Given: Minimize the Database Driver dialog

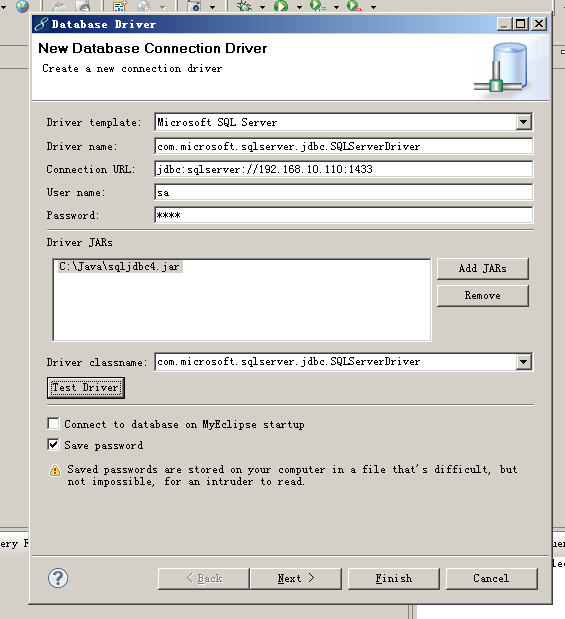Looking at the screenshot, I should (x=504, y=24).
